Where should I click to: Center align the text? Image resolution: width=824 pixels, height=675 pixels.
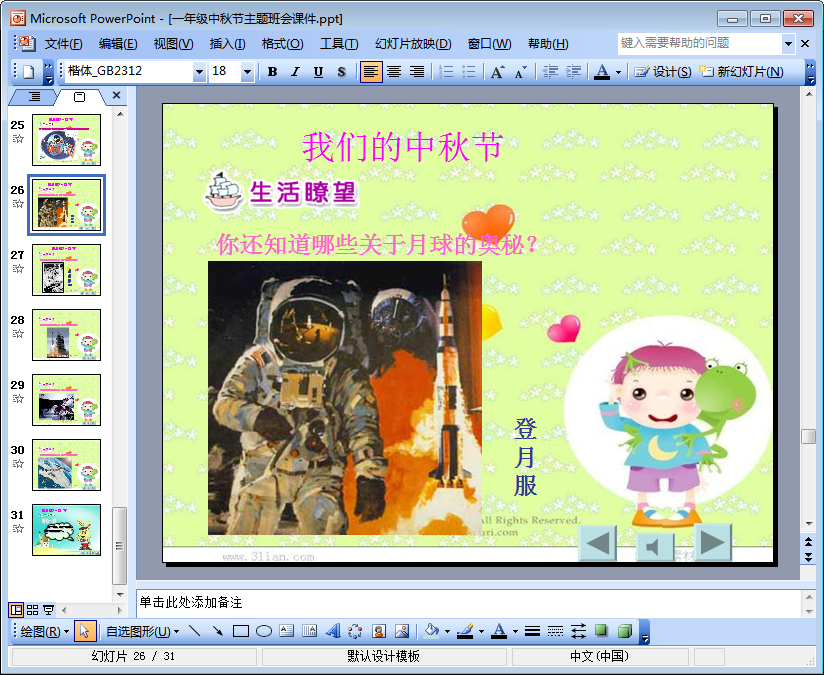click(x=394, y=72)
